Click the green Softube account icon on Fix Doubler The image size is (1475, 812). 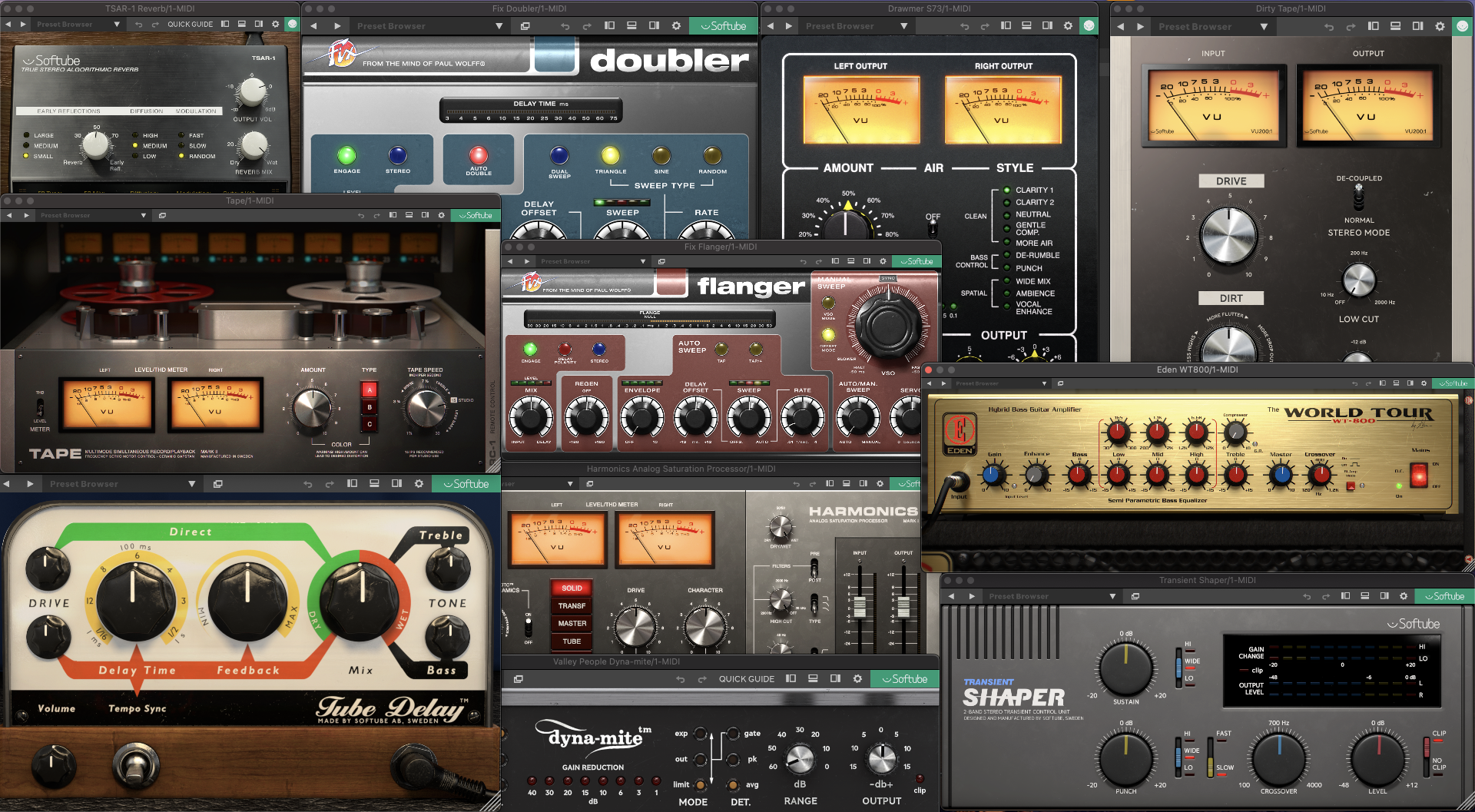coord(724,25)
